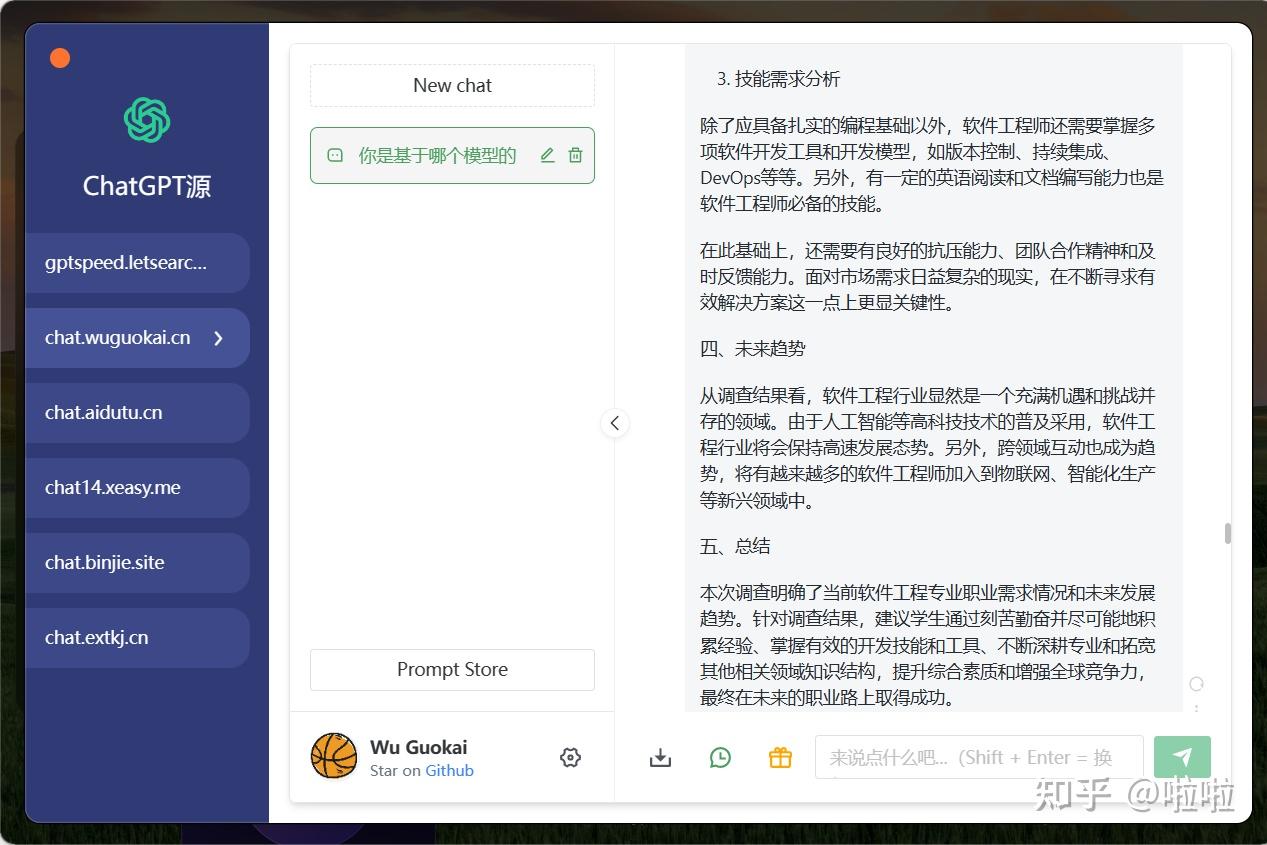The image size is (1267, 845).
Task: Delete the chat using the trash icon
Action: [x=575, y=155]
